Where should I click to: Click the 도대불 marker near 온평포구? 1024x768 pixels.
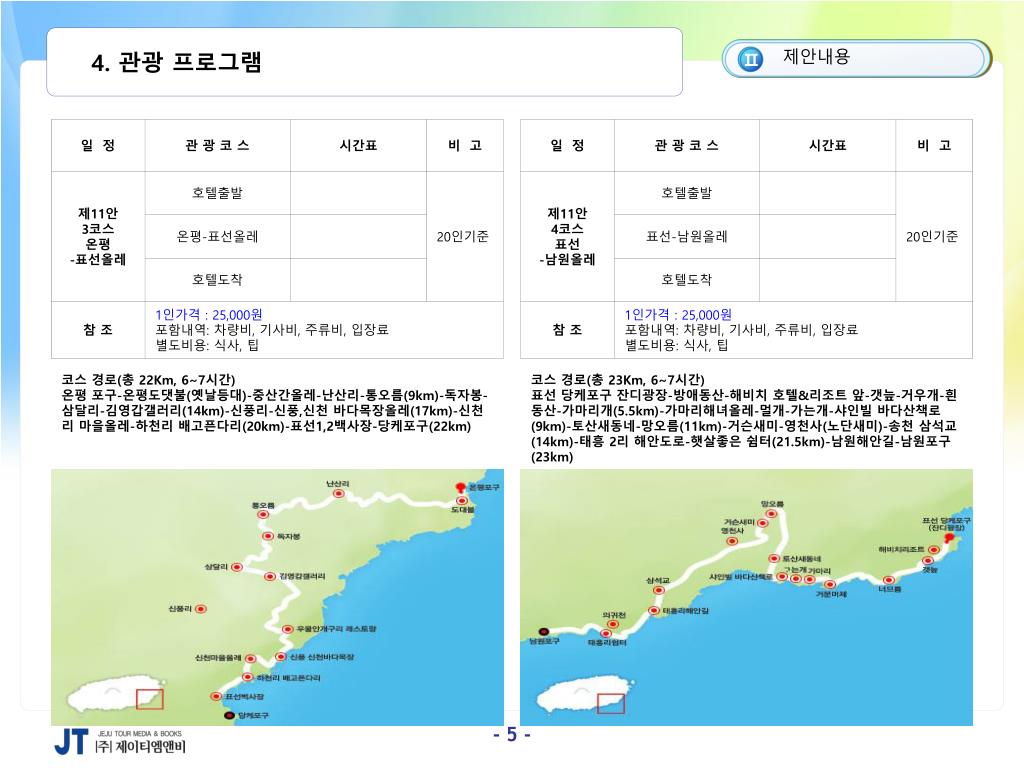pyautogui.click(x=461, y=501)
